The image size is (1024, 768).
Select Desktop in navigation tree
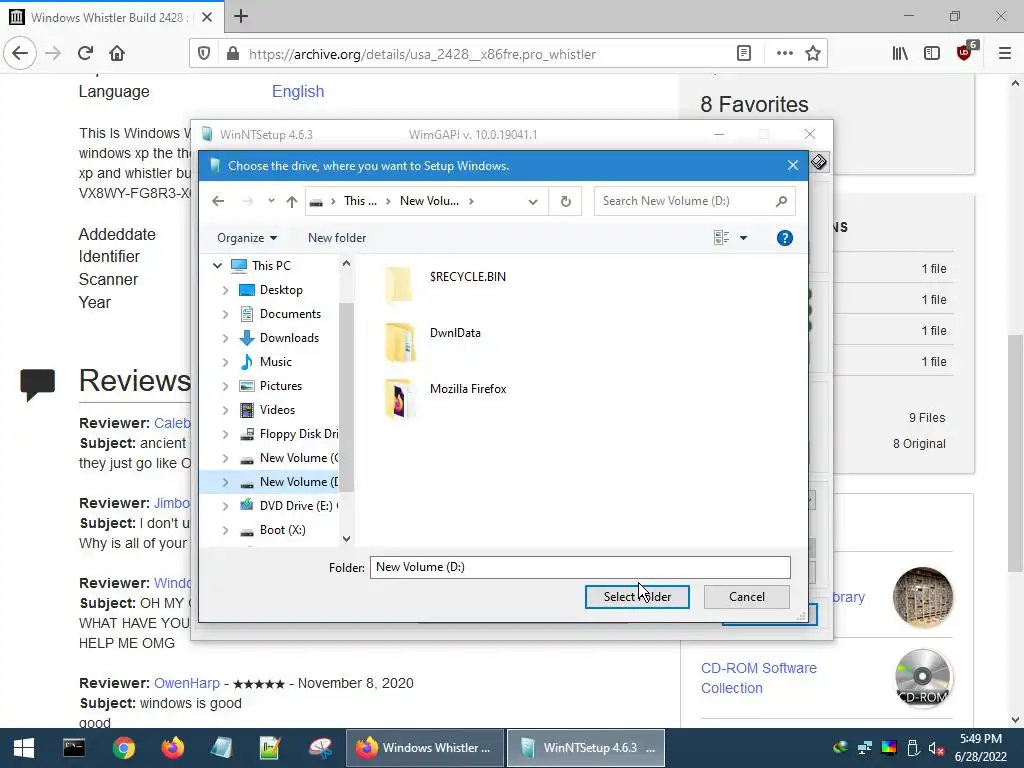pyautogui.click(x=281, y=289)
